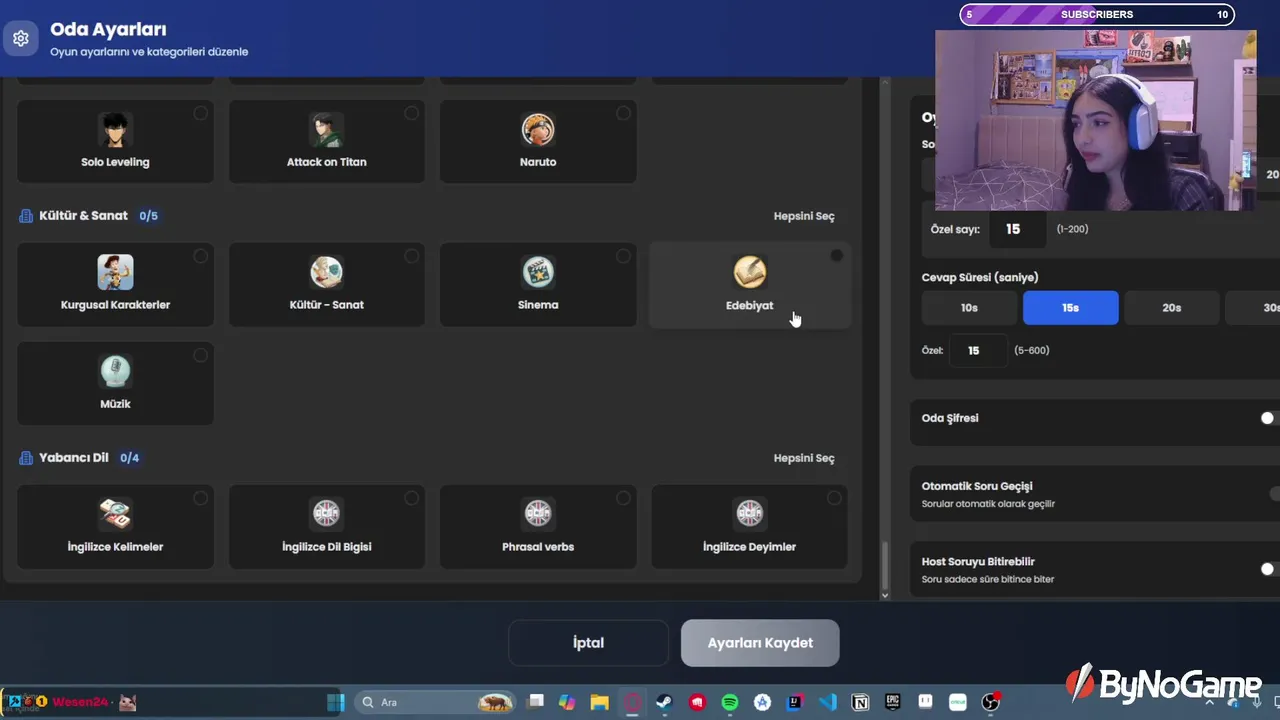
Task: Tick the Edebiyat selection circle
Action: 836,256
